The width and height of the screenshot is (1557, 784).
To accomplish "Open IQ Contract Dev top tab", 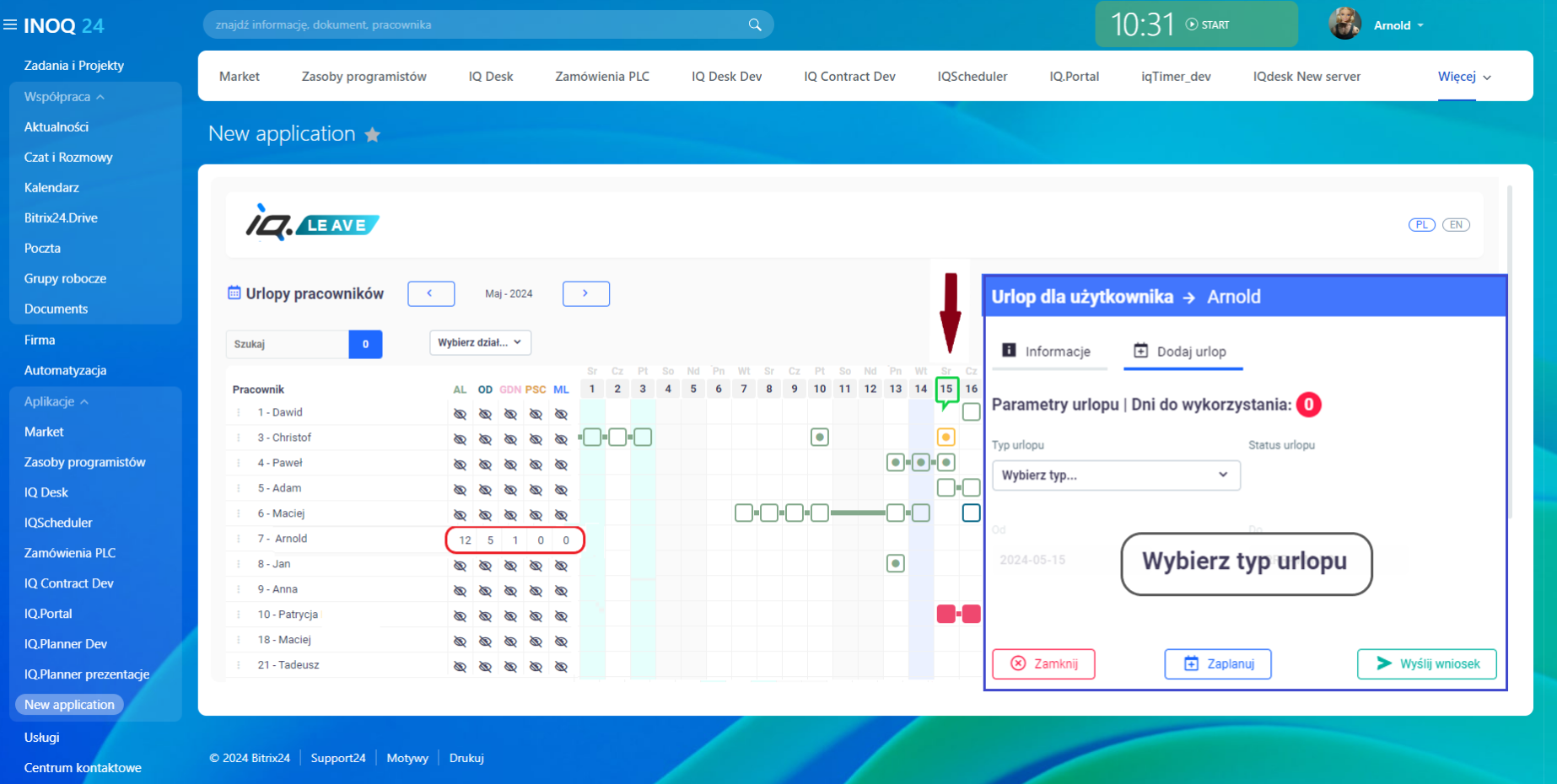I will pyautogui.click(x=849, y=77).
